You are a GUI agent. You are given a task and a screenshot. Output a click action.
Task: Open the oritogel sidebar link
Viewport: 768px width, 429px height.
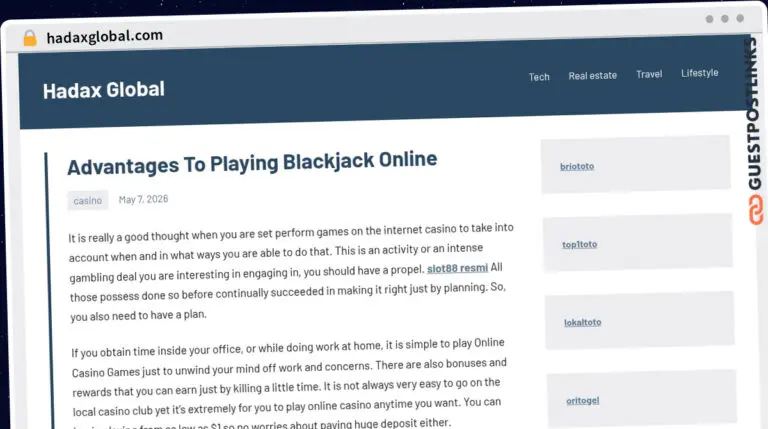point(582,401)
